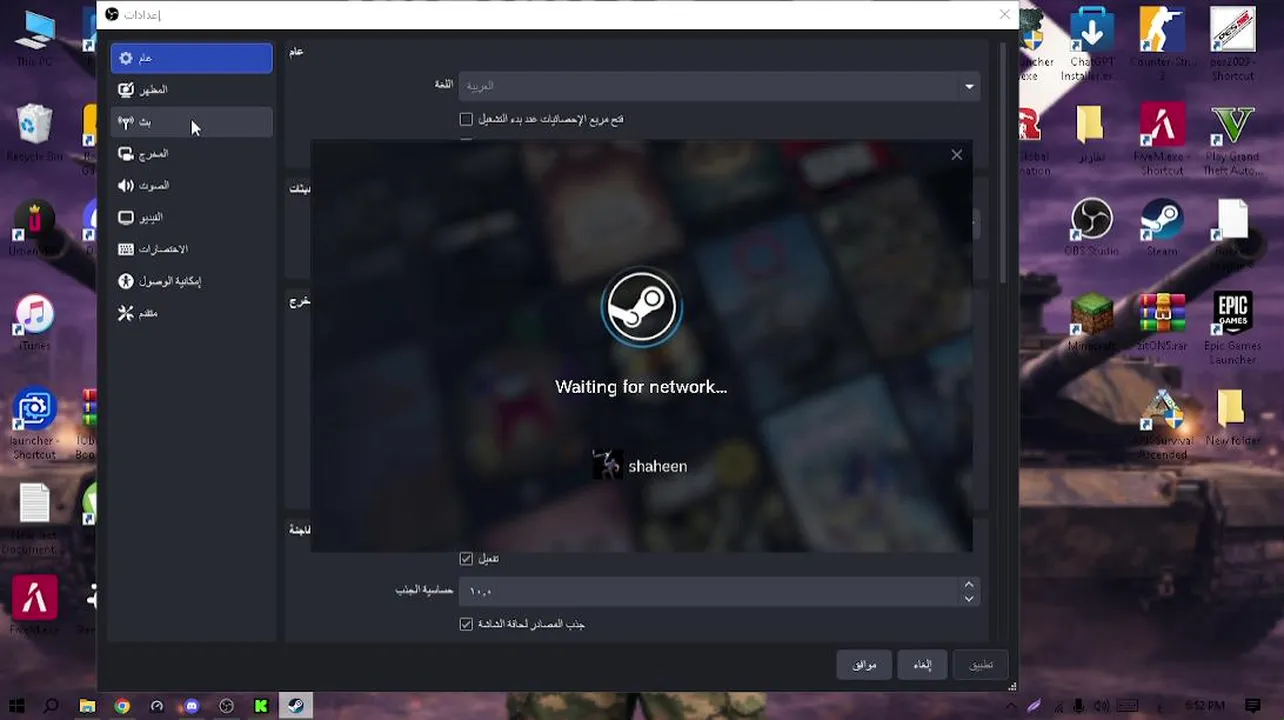Decrease snap sensitivity with down arrow

pos(968,598)
